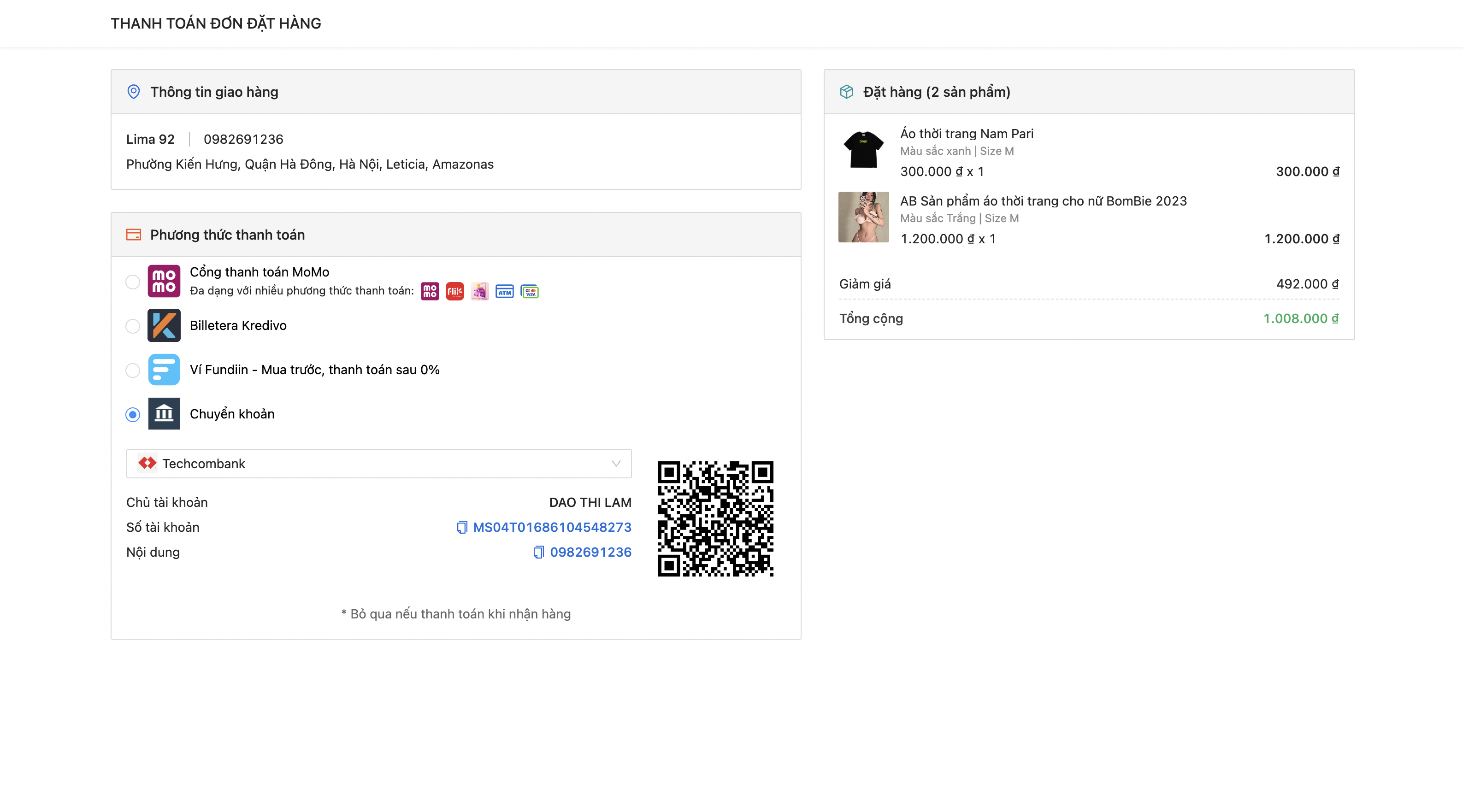Image resolution: width=1463 pixels, height=812 pixels.
Task: Select the Billetera Kredivo radio button
Action: [x=132, y=326]
